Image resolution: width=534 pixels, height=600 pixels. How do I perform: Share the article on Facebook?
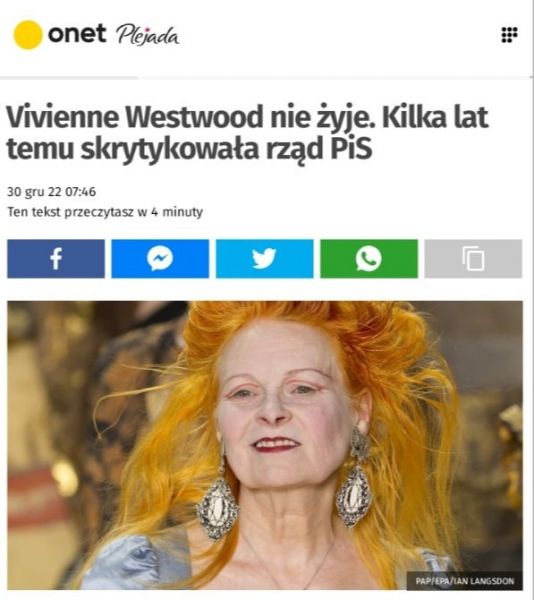56,259
